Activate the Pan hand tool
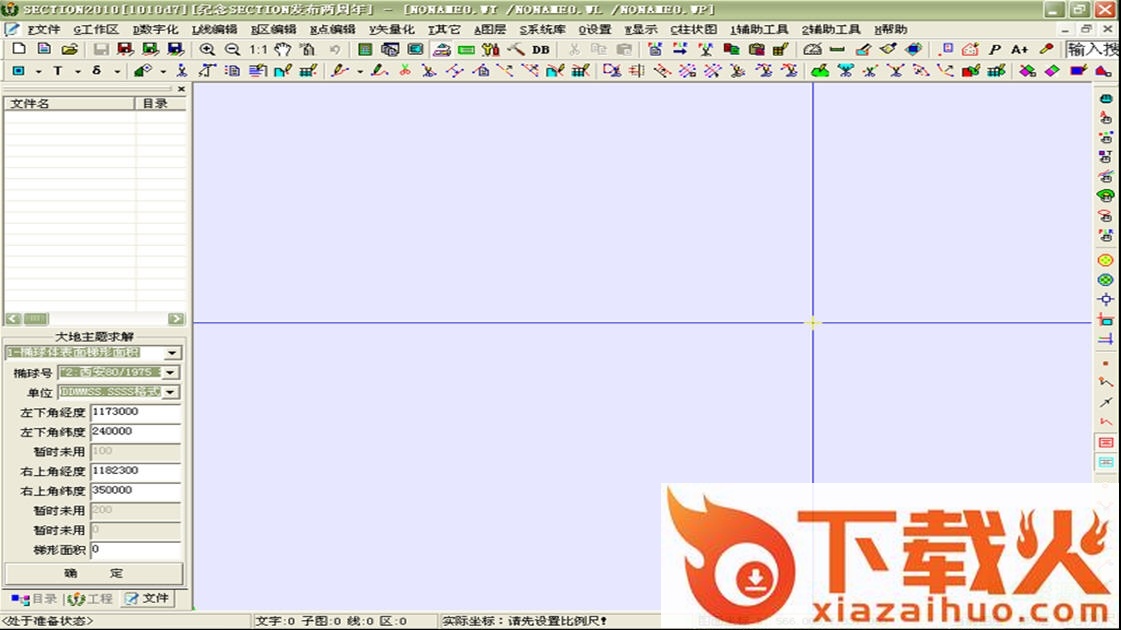The height and width of the screenshot is (630, 1121). (x=283, y=49)
